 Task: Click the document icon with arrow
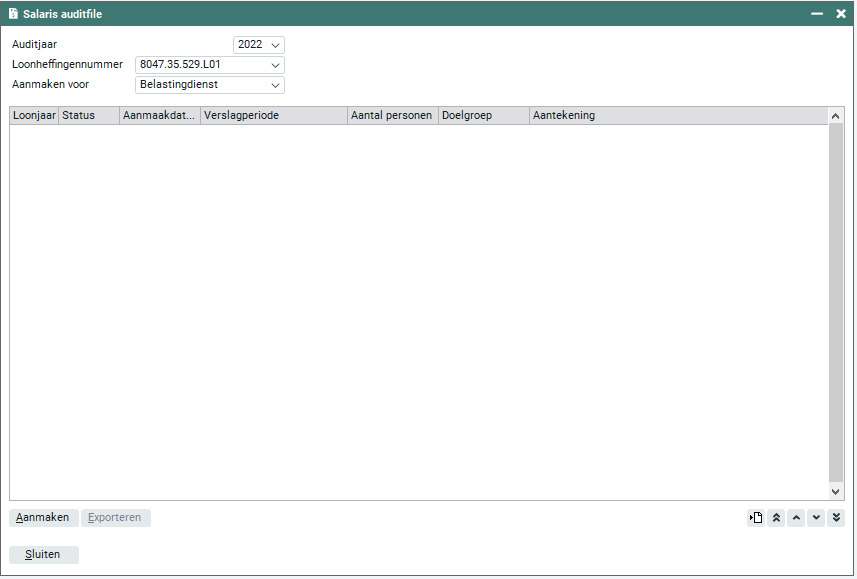tap(756, 517)
